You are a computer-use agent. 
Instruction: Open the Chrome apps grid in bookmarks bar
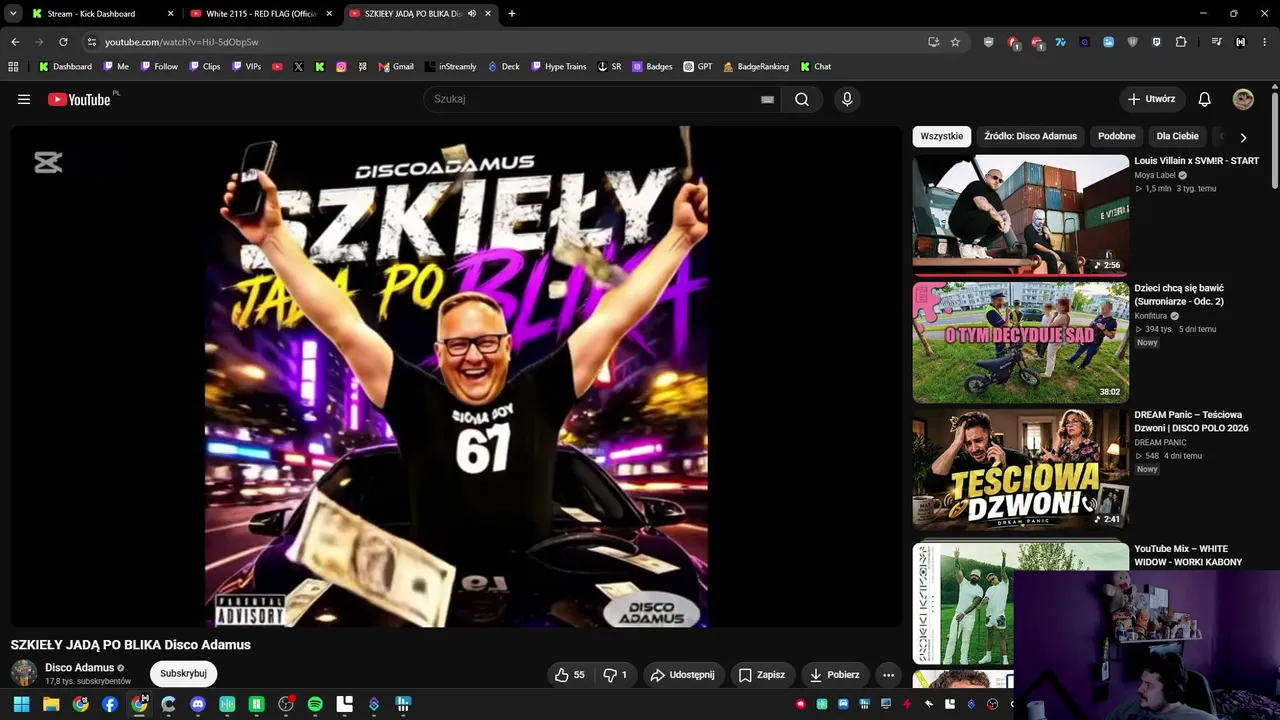click(13, 67)
